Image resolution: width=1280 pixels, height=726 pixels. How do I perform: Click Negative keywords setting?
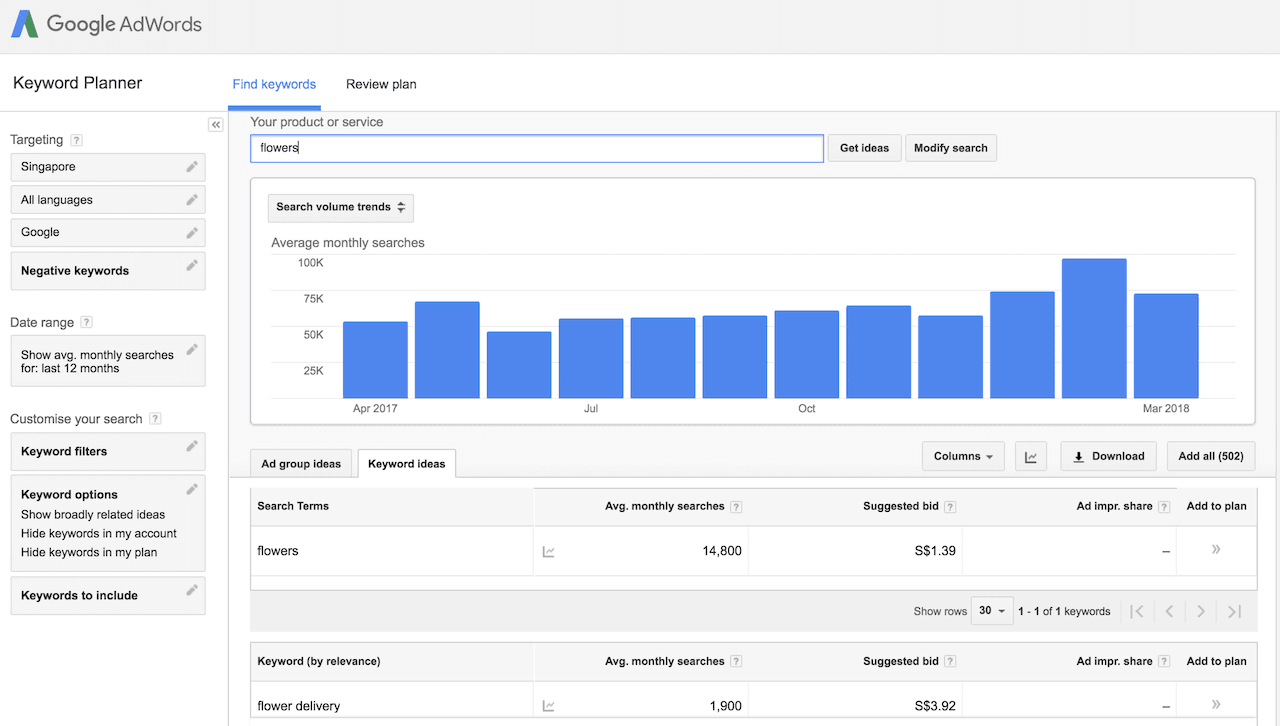pyautogui.click(x=108, y=271)
